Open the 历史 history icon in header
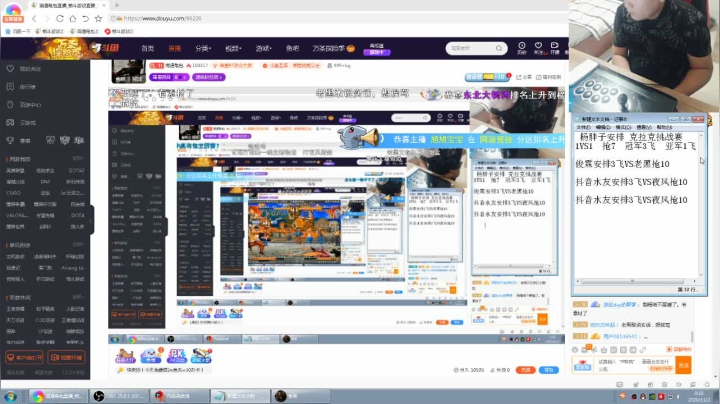This screenshot has width=720, height=404. click(x=522, y=48)
